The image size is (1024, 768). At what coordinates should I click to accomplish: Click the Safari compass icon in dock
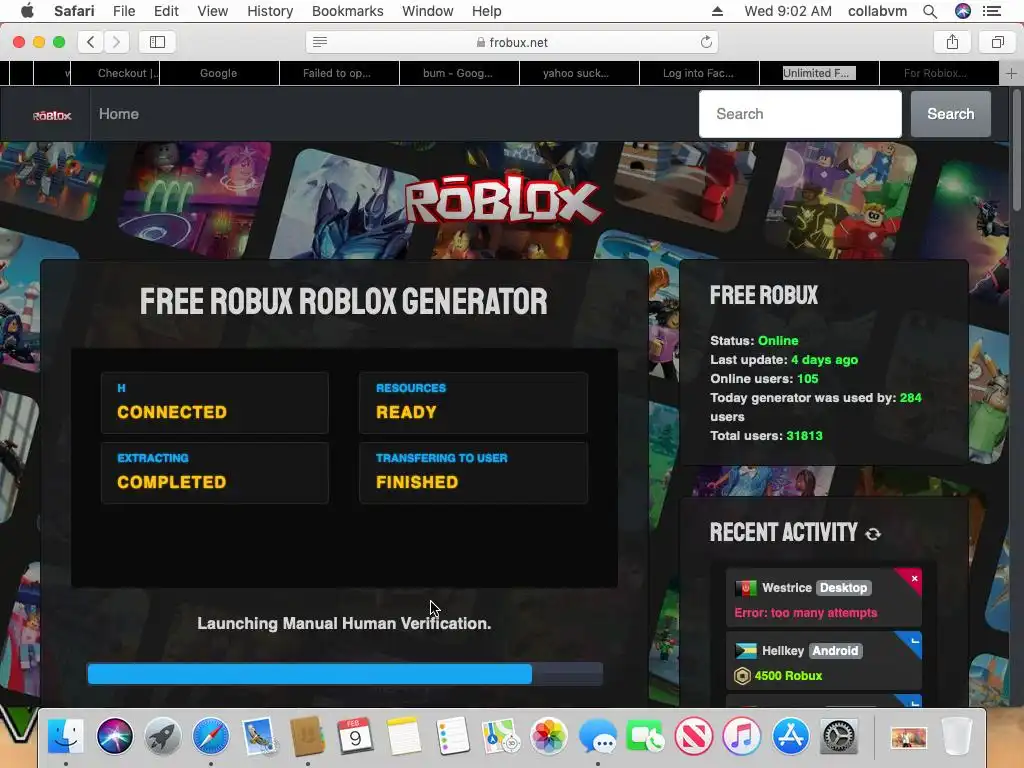(x=211, y=736)
